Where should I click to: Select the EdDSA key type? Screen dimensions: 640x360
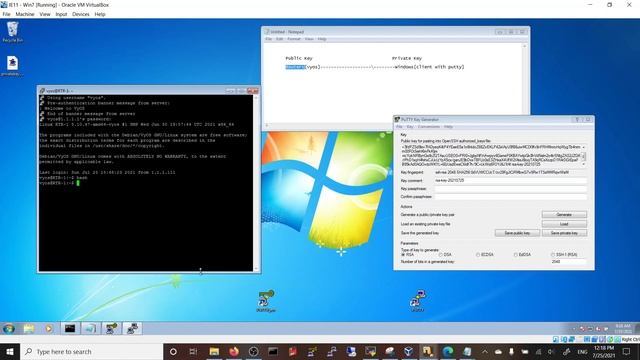click(x=516, y=255)
